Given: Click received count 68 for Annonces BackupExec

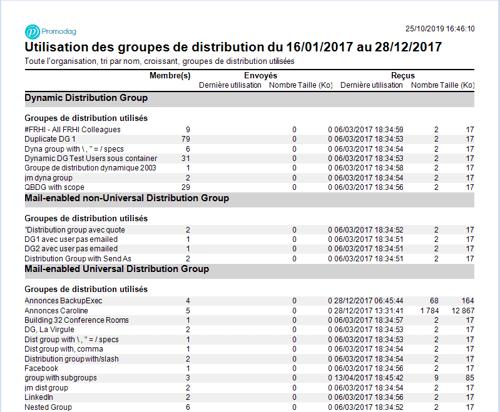Looking at the screenshot, I should [x=434, y=301].
